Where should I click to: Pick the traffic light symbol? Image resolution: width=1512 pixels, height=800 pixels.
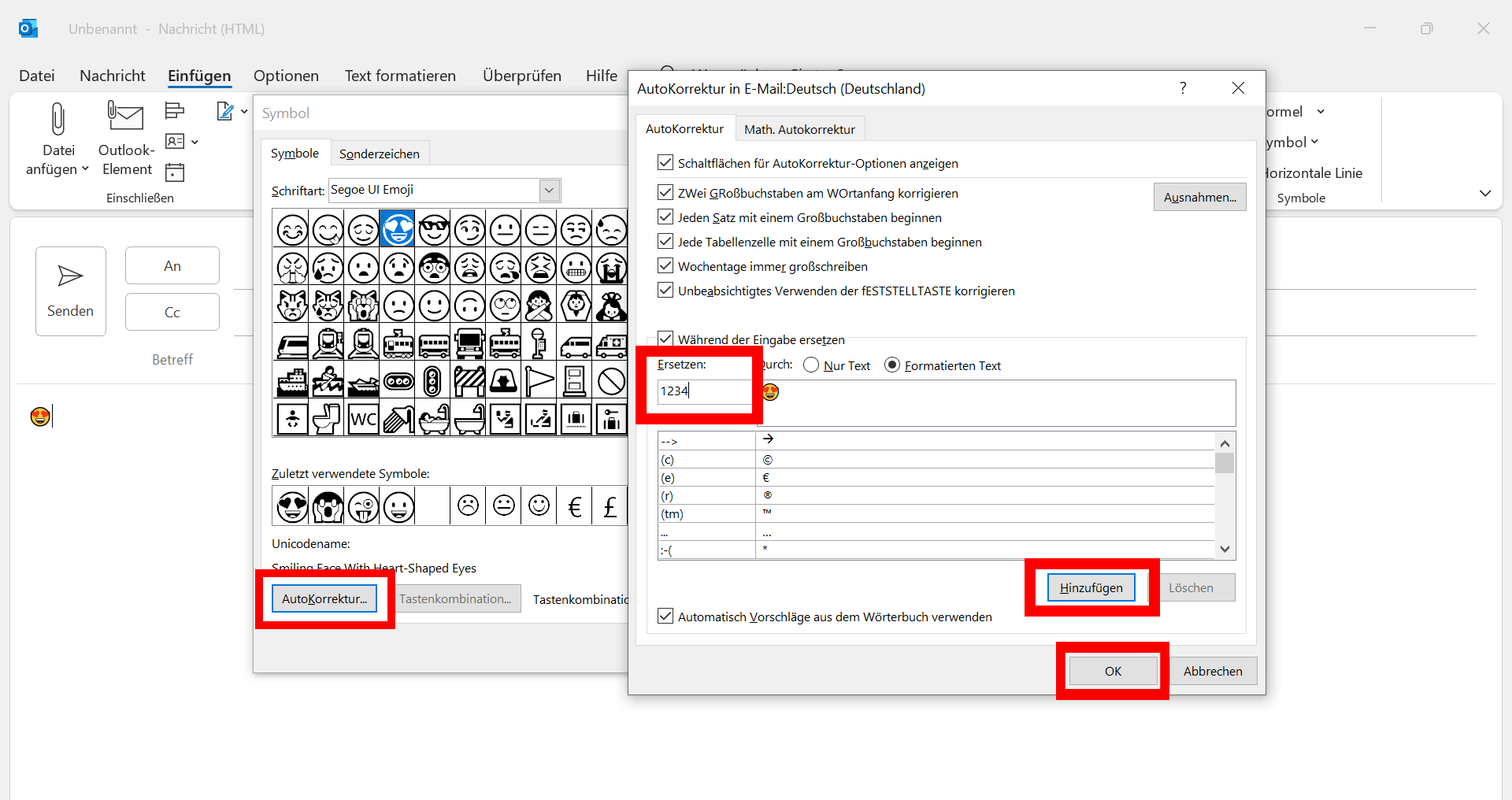point(432,382)
